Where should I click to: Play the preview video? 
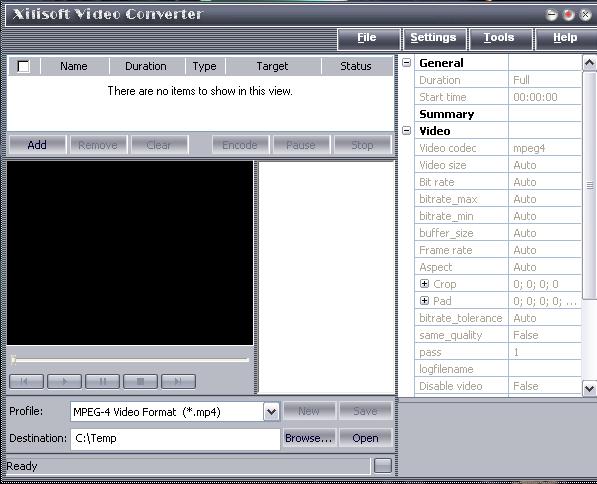[64, 381]
